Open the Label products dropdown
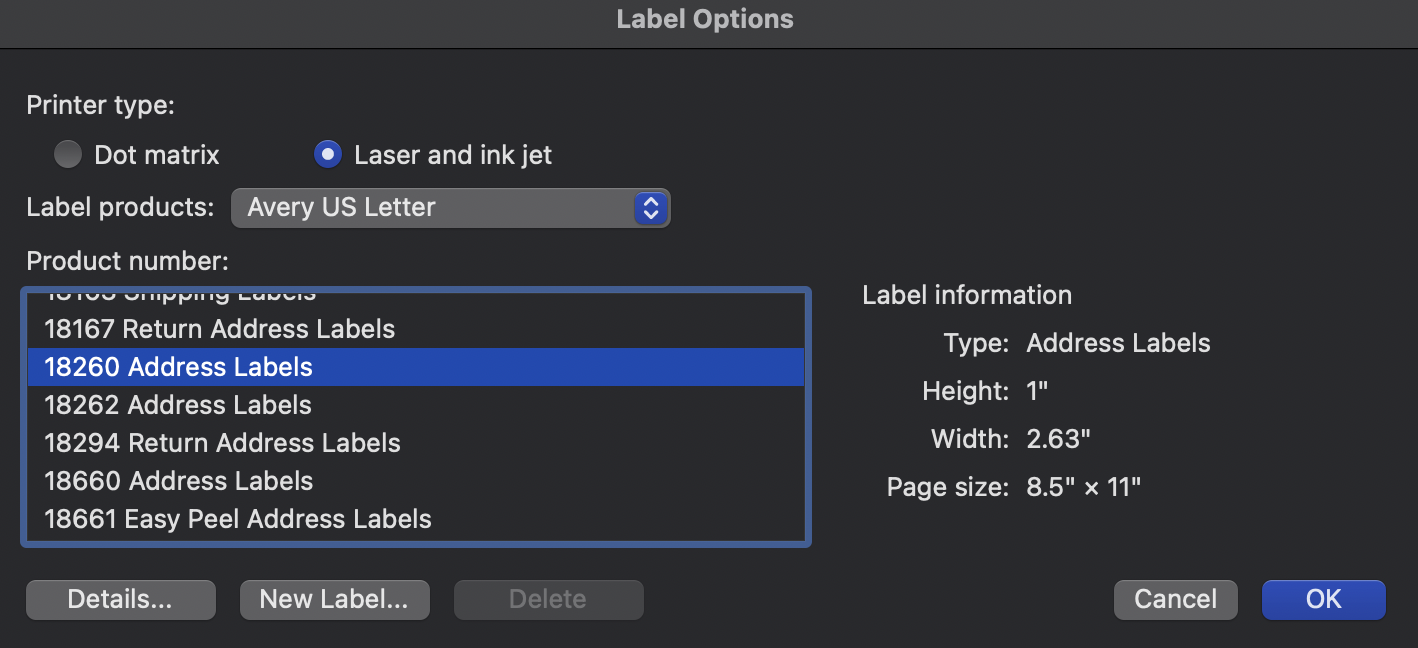1418x648 pixels. point(450,208)
